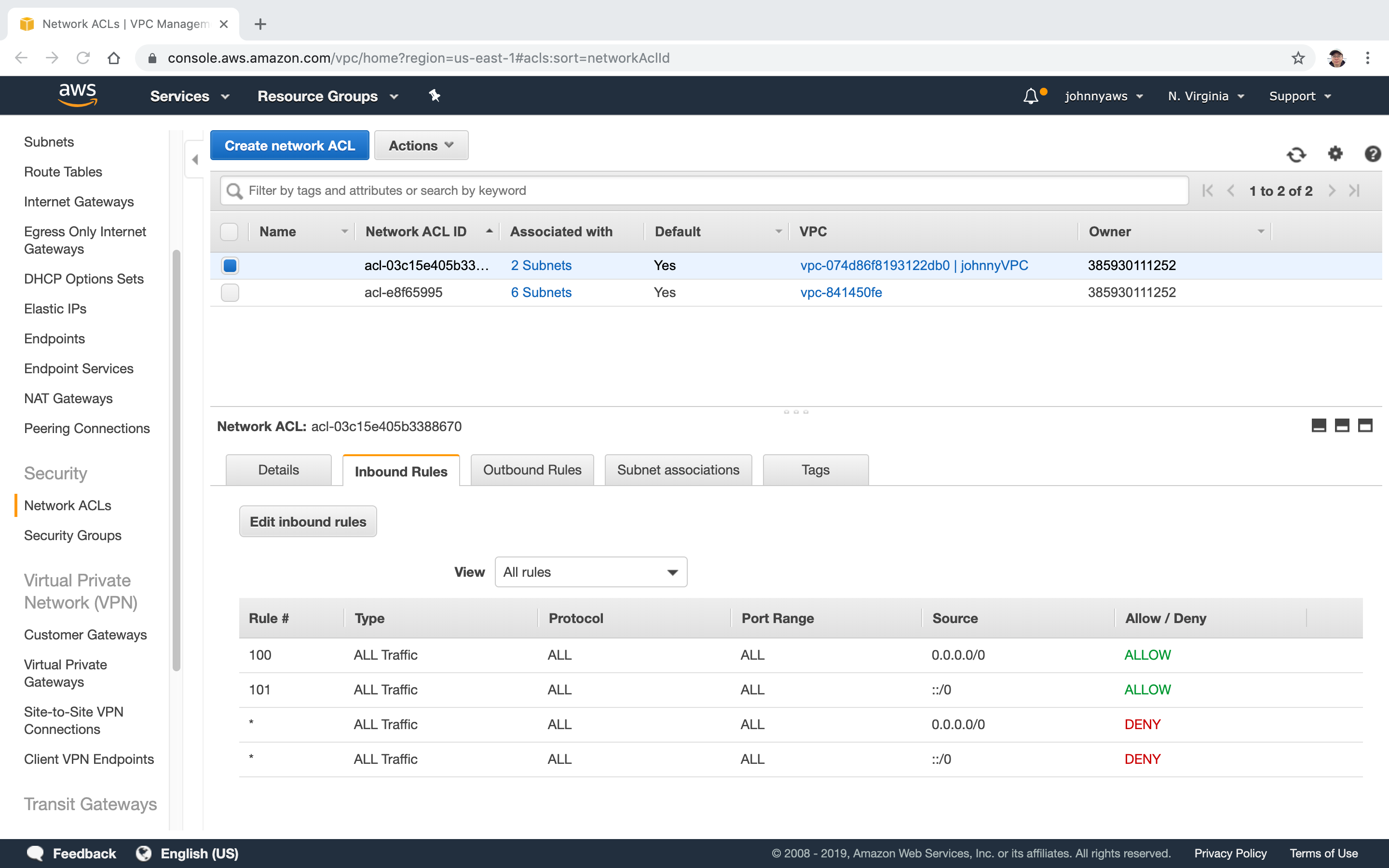Image resolution: width=1389 pixels, height=868 pixels.
Task: Open the johnnyaws account dropdown
Action: [x=1104, y=96]
